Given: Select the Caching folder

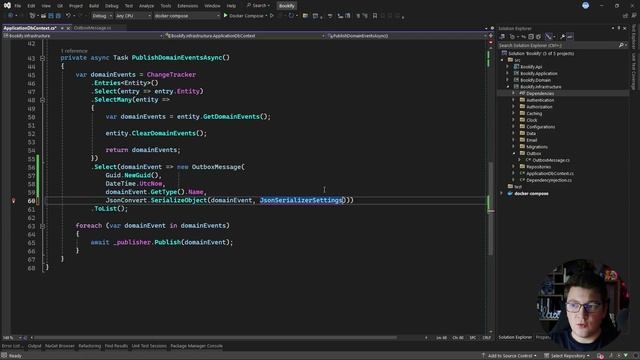Looking at the screenshot, I should (x=534, y=113).
